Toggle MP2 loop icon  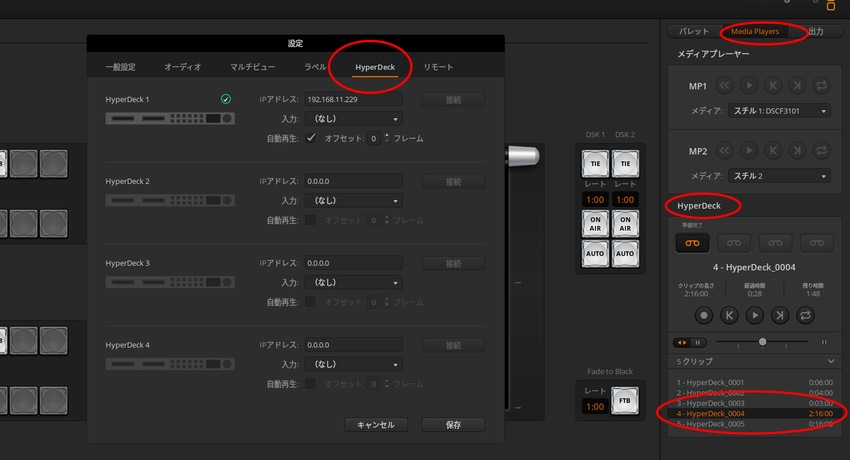821,151
